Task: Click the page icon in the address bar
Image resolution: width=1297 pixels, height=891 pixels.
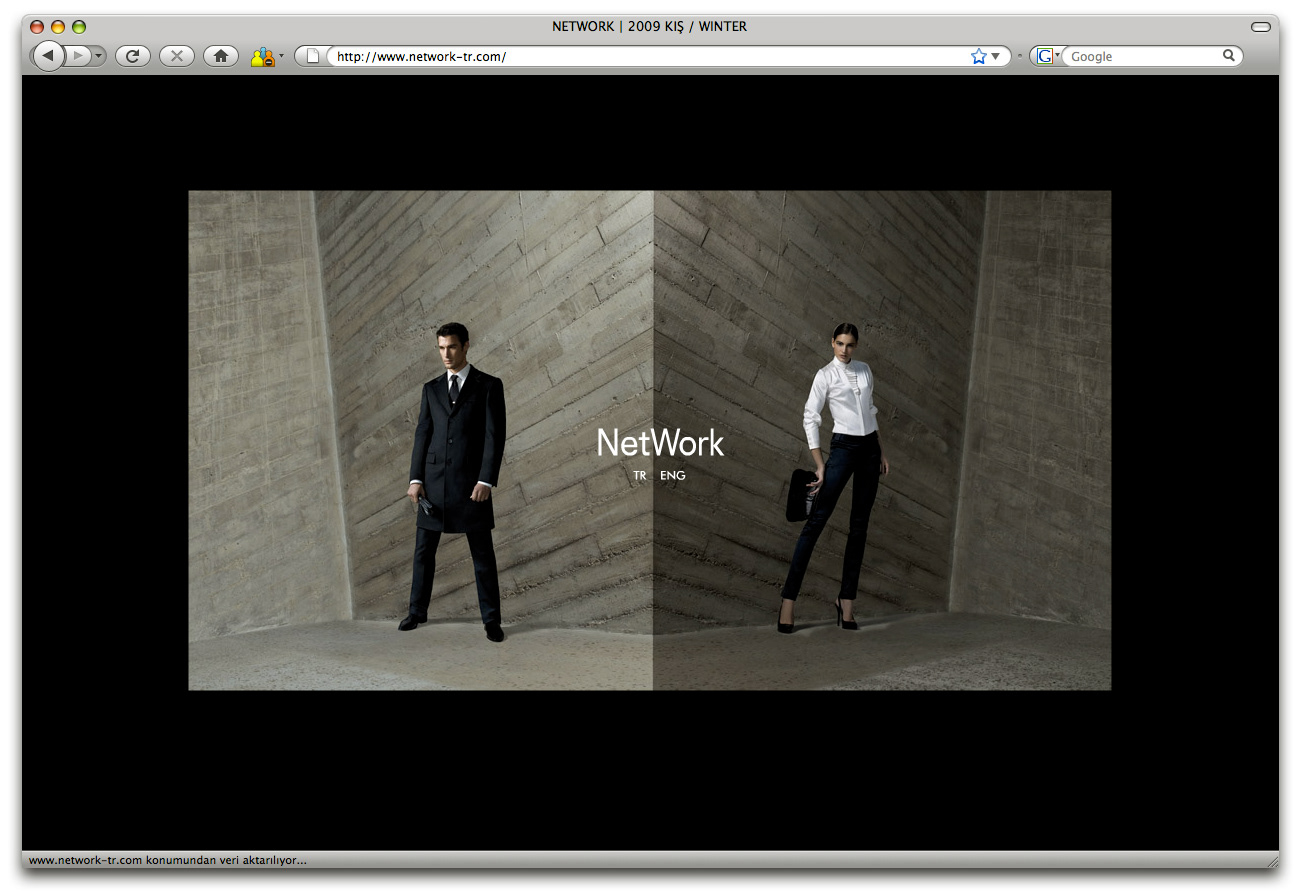Action: click(313, 57)
